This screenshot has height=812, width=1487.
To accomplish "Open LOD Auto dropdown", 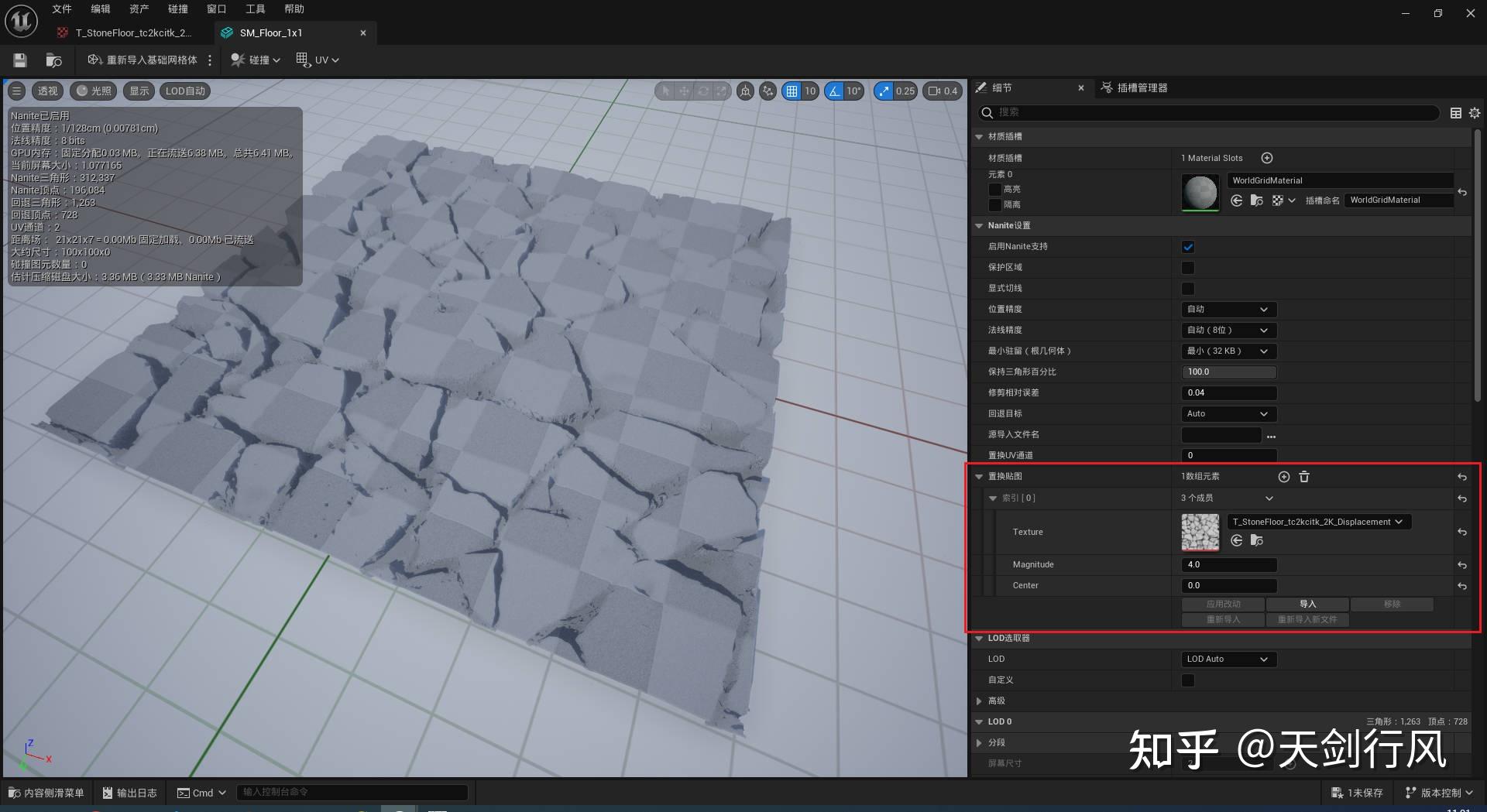I will (x=1228, y=660).
